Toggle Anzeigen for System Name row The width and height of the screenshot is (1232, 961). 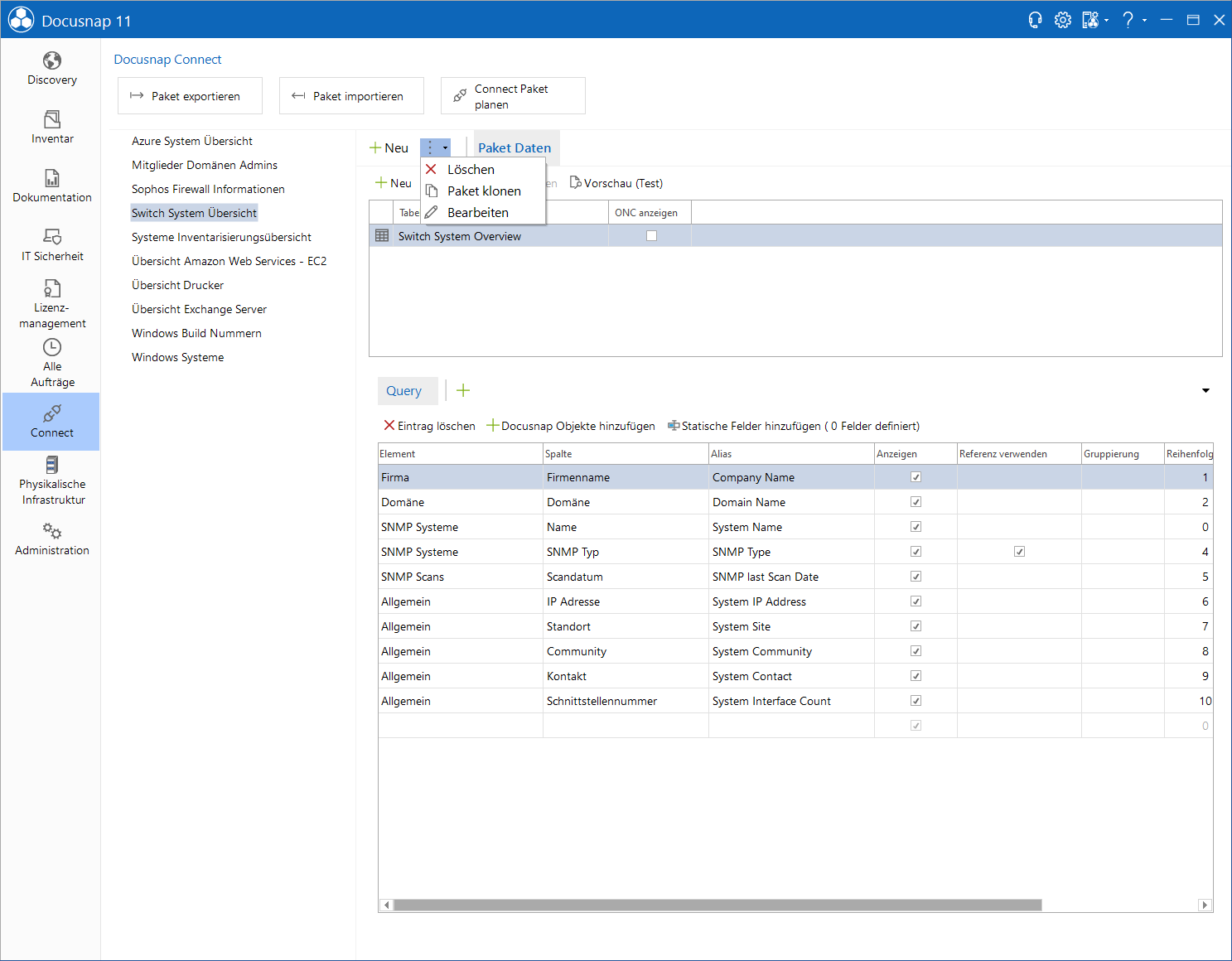tap(916, 527)
